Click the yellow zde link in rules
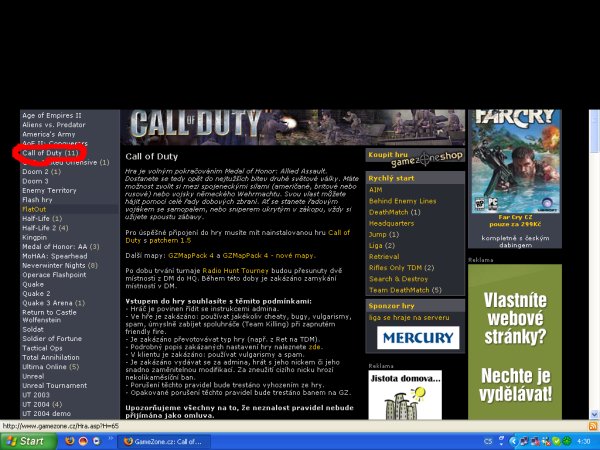Image resolution: width=600 pixels, height=450 pixels. [x=315, y=347]
